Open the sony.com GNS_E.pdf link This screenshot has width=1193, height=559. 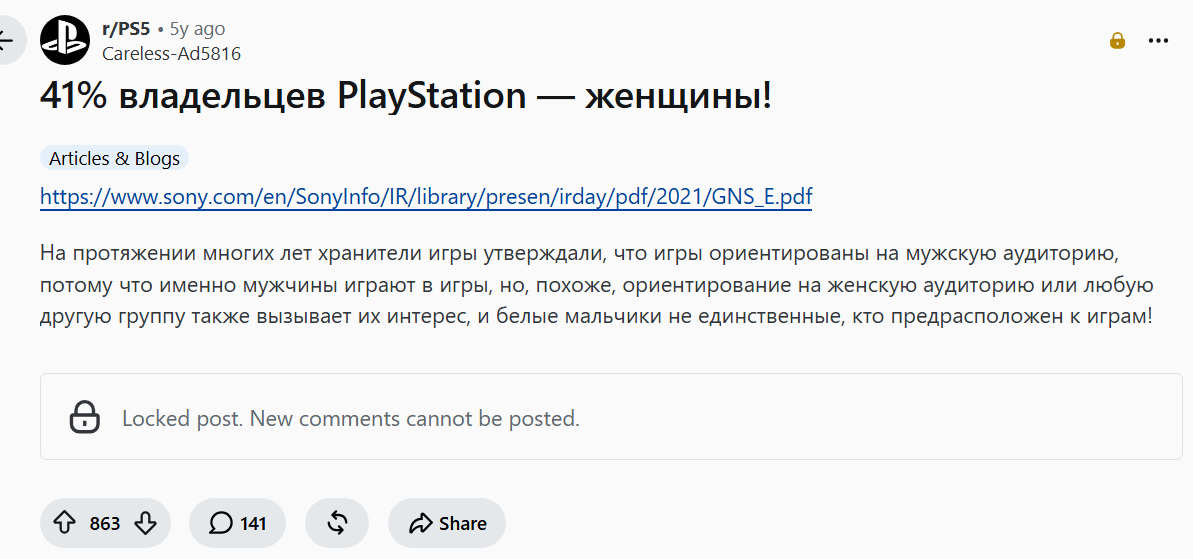(426, 197)
